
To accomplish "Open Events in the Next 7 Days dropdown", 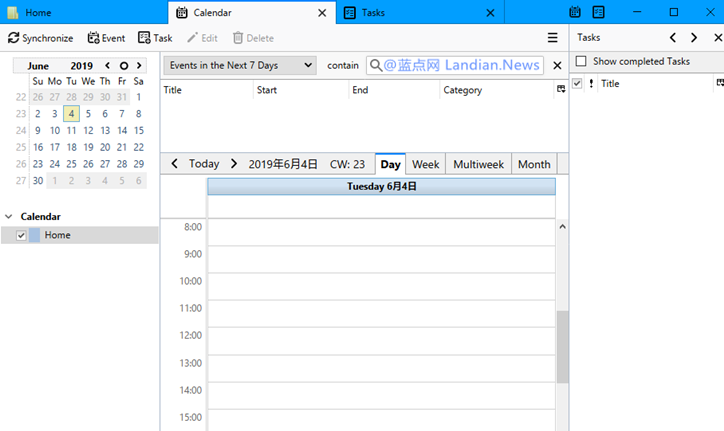I will [x=239, y=65].
